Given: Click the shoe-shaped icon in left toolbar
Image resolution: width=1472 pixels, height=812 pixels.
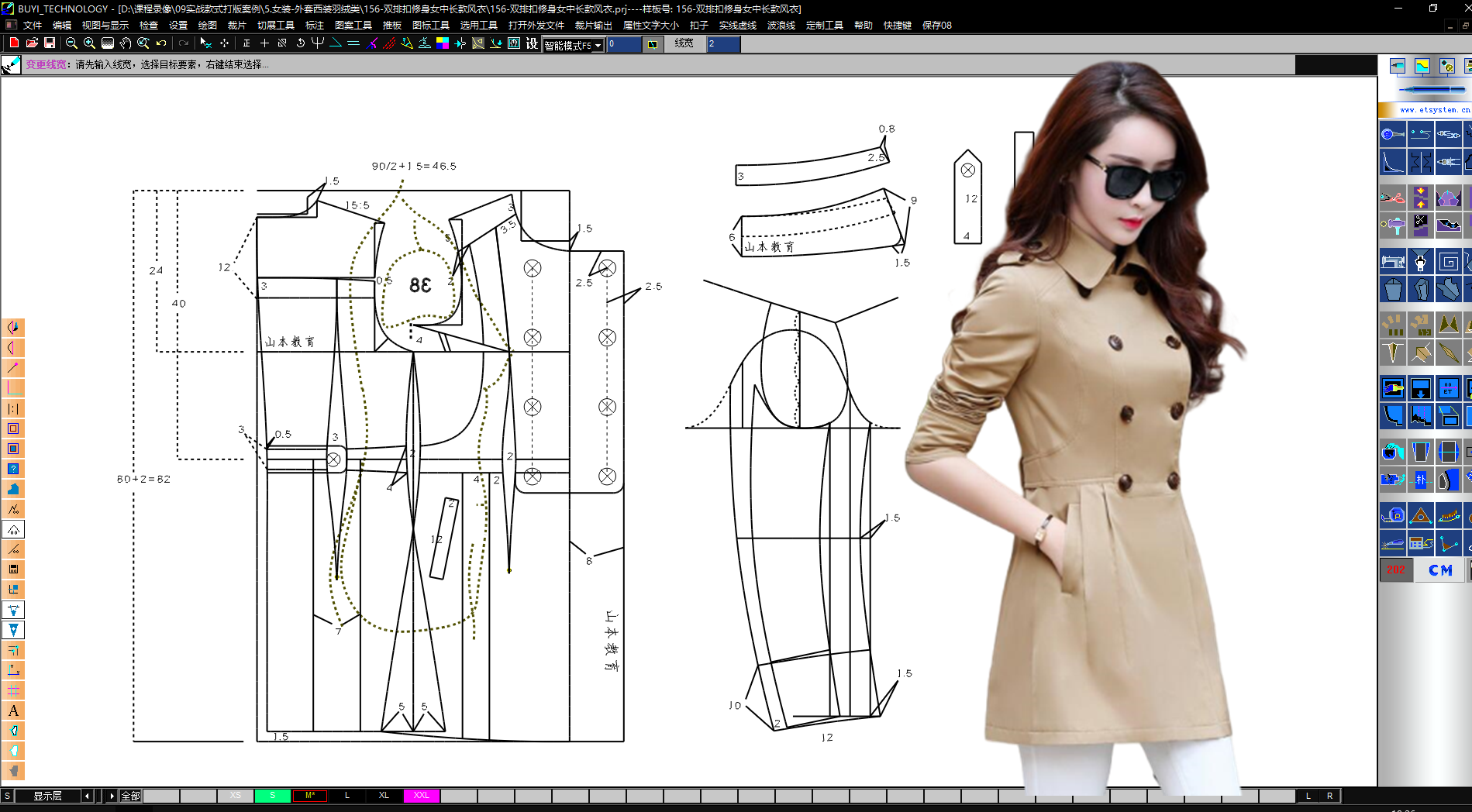Looking at the screenshot, I should click(13, 489).
